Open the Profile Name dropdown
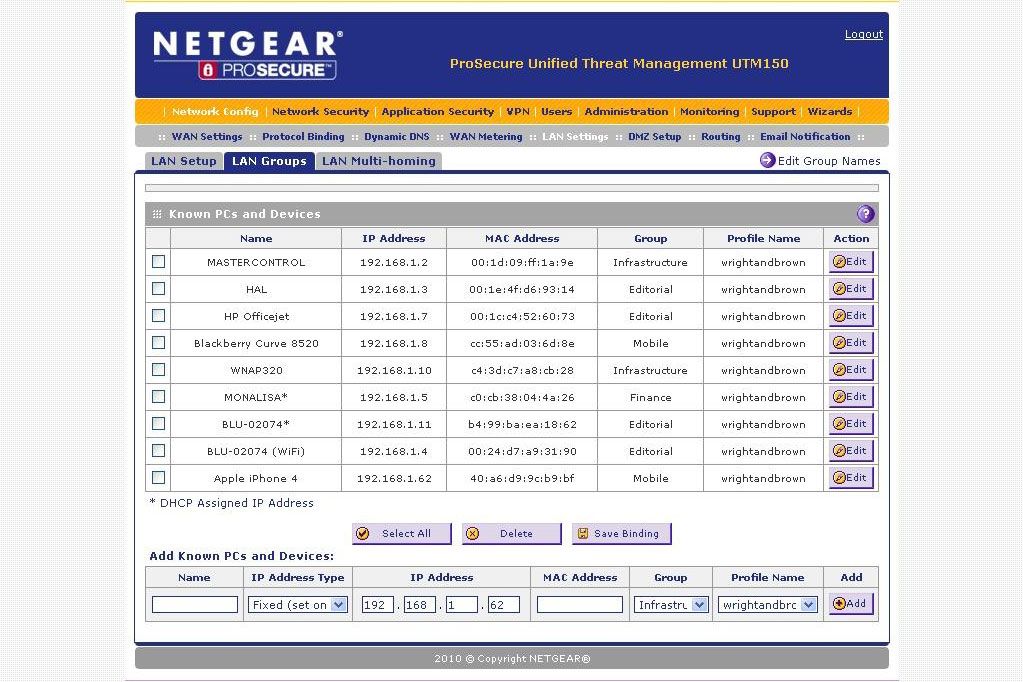The width and height of the screenshot is (1023, 682). tap(767, 605)
